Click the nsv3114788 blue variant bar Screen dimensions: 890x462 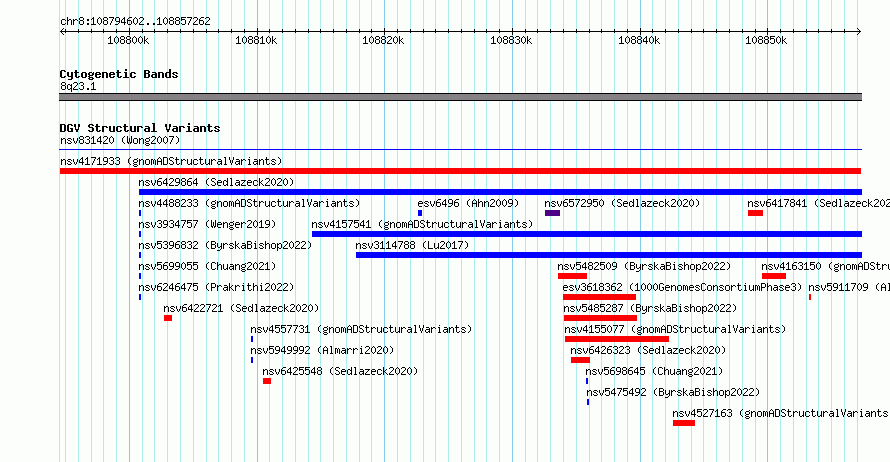pos(608,255)
